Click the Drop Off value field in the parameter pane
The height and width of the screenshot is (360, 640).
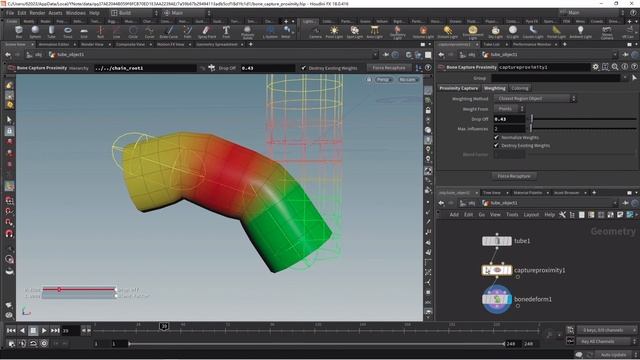coord(509,119)
